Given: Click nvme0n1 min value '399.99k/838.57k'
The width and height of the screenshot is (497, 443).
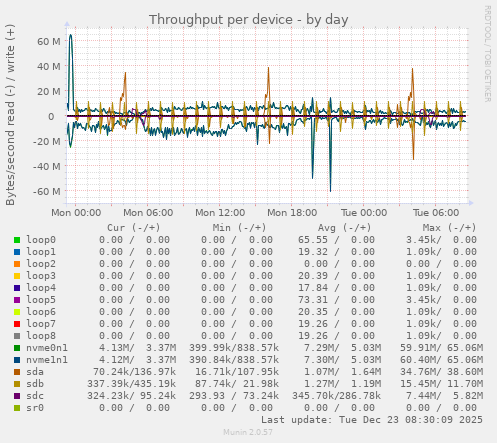Looking at the screenshot, I should (x=234, y=348).
